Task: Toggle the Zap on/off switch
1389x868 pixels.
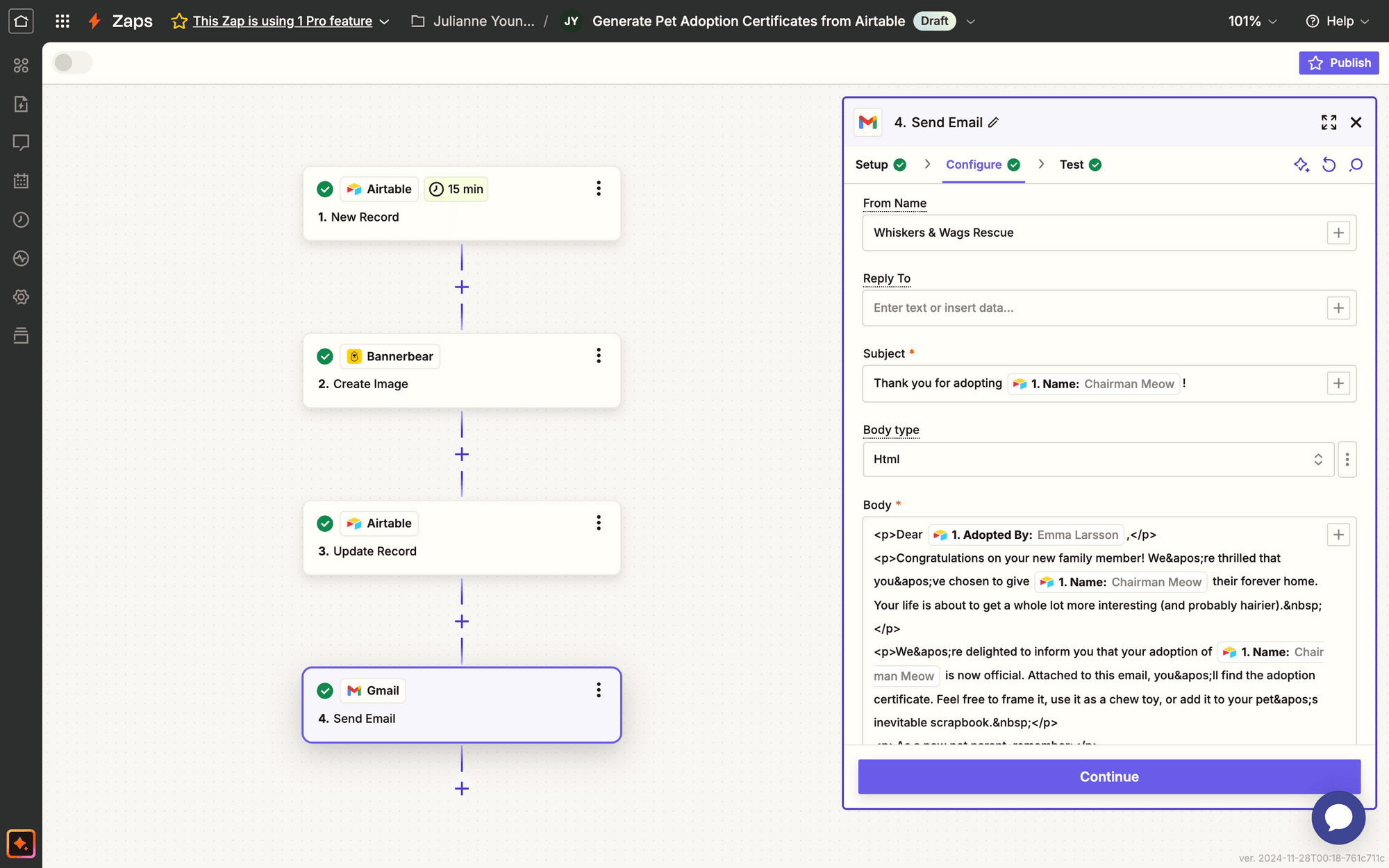Action: [72, 62]
